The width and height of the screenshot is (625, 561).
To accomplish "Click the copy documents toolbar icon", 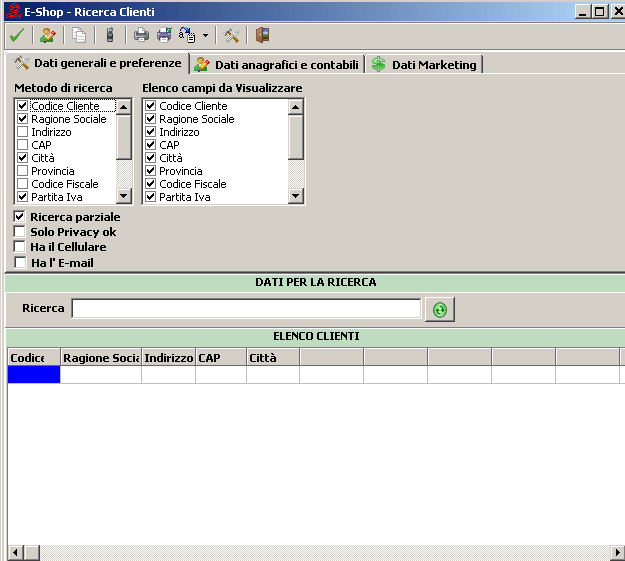I will 79,35.
